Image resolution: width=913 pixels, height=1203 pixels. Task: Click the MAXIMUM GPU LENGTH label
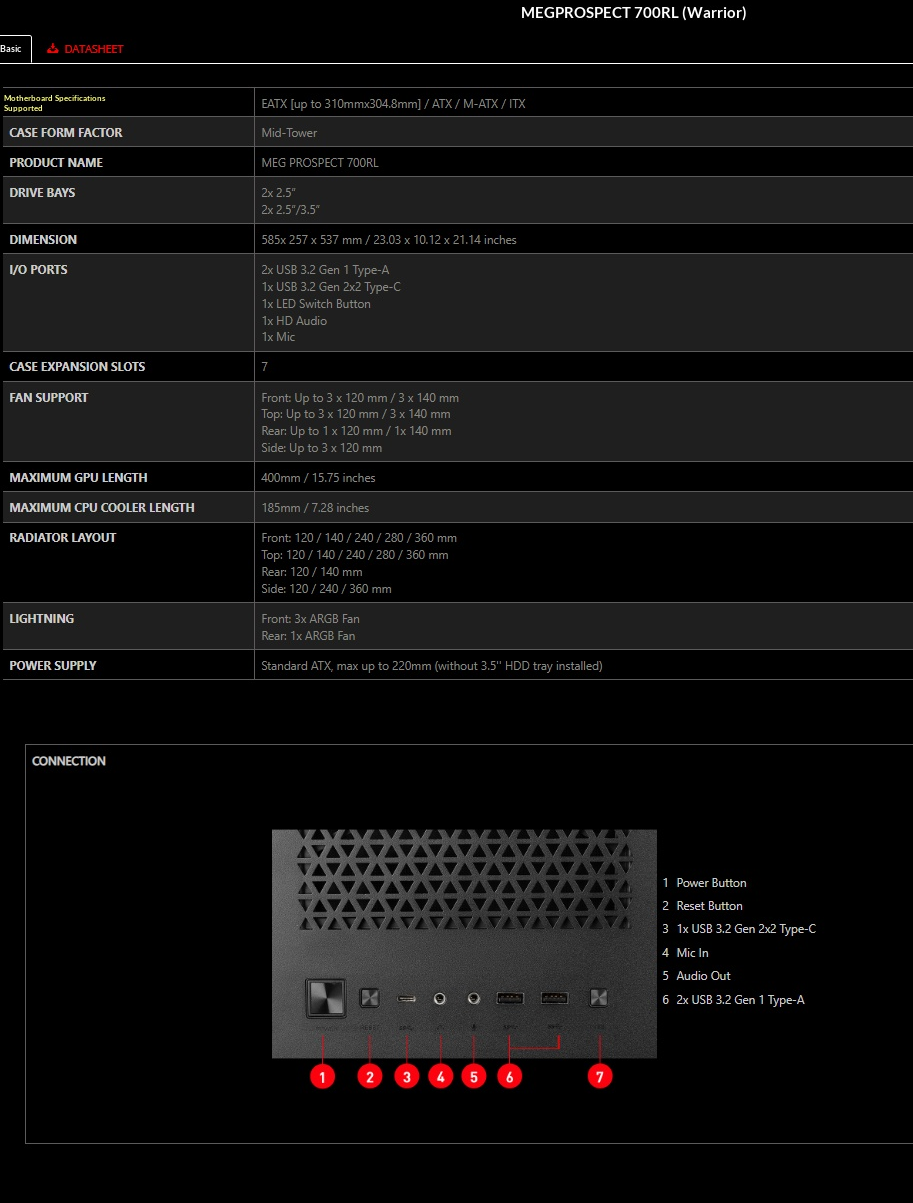[x=78, y=478]
